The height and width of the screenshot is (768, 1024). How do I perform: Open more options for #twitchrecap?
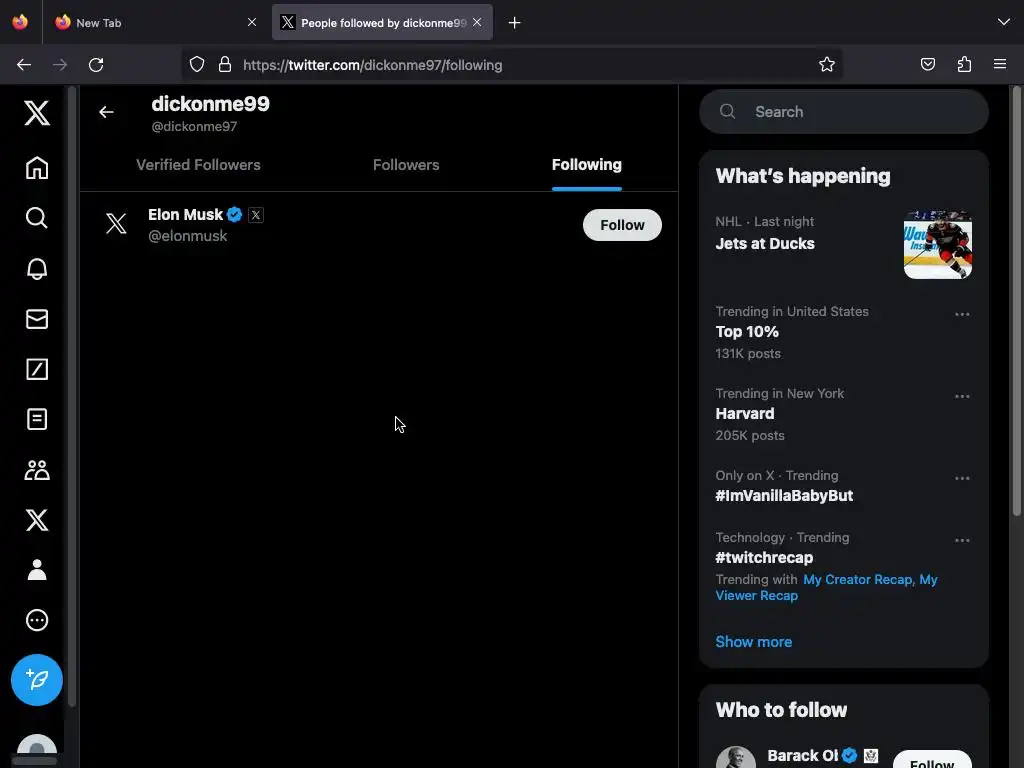(962, 540)
